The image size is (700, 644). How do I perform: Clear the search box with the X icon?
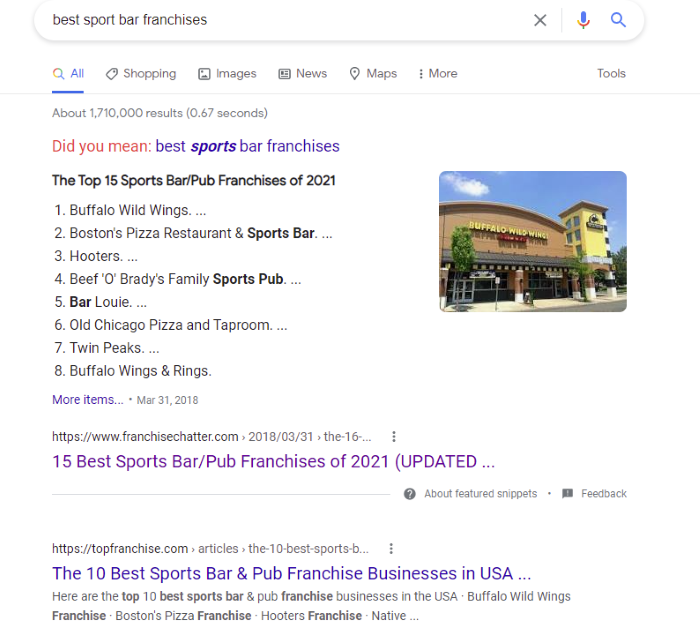540,20
